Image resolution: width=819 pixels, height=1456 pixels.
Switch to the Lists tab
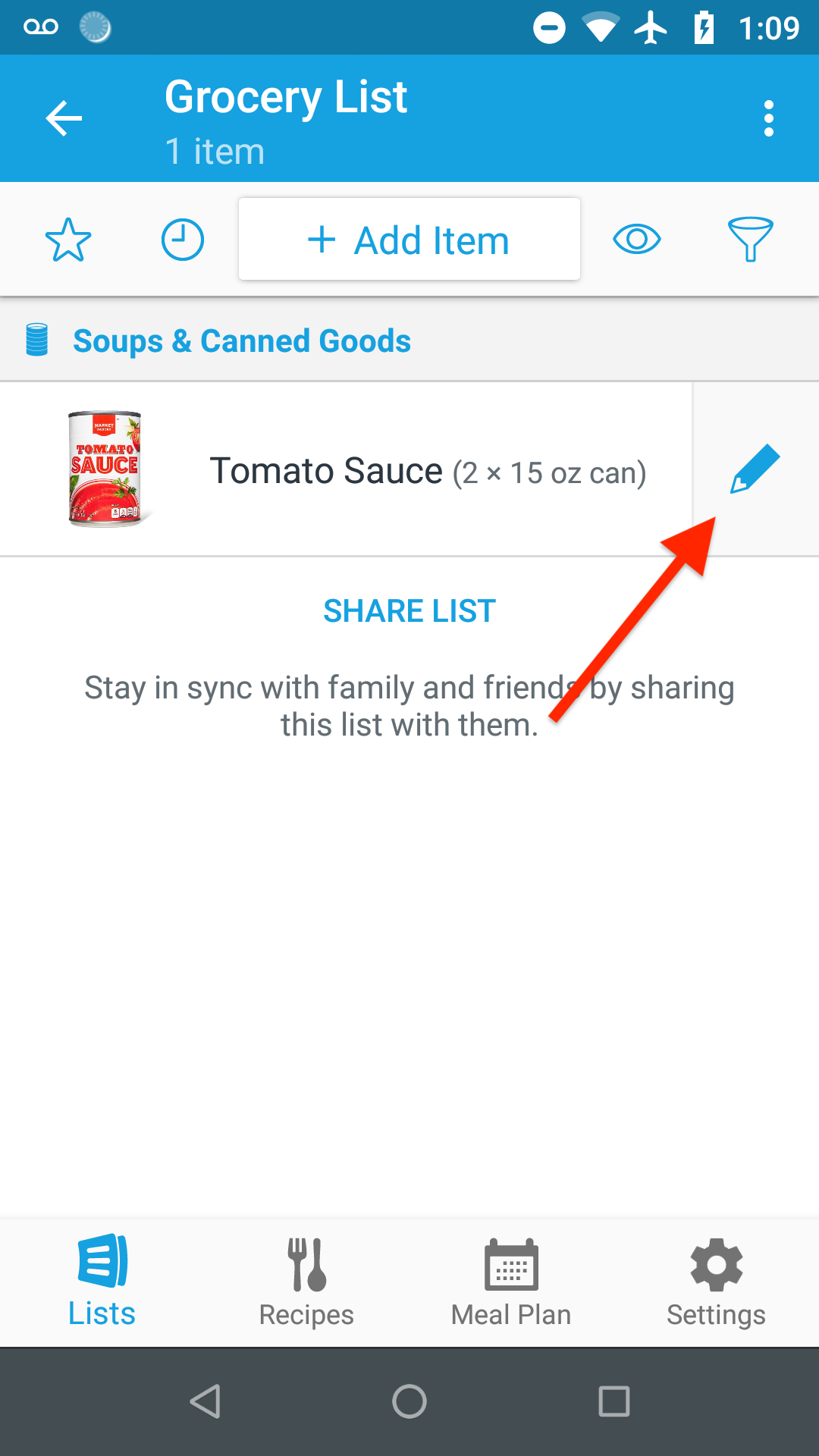102,1280
